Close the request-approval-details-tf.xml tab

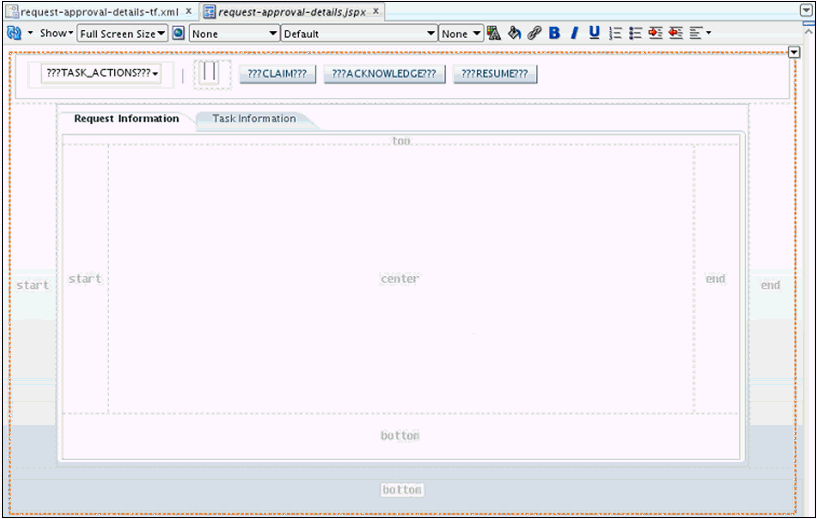[189, 11]
